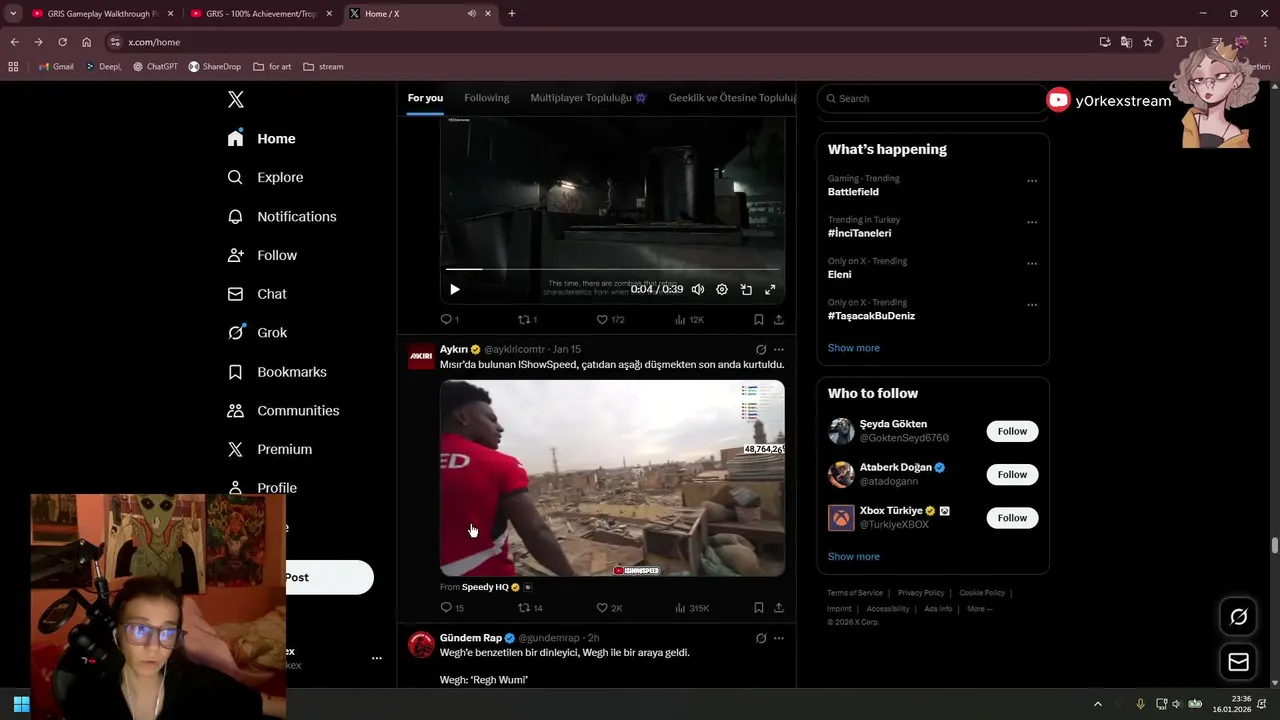This screenshot has width=1280, height=720.
Task: Open Gmail bookmark in bookmarks bar
Action: (x=56, y=67)
